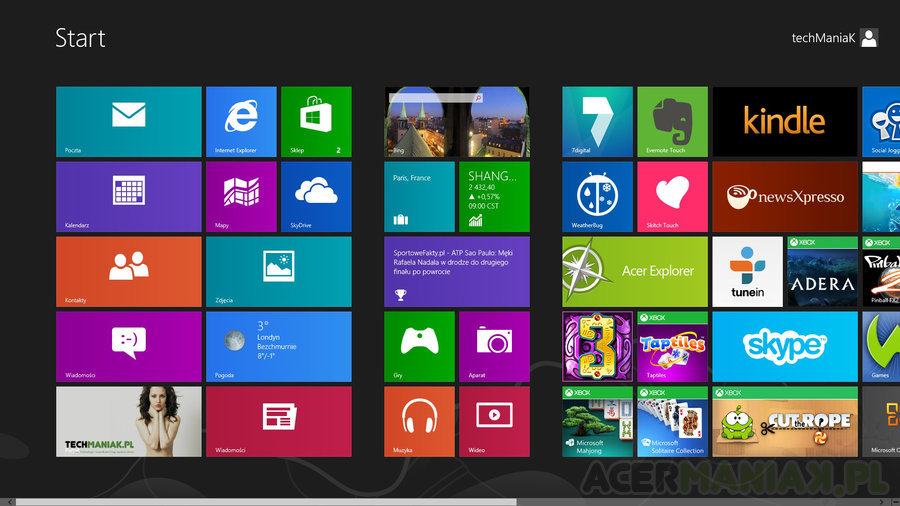
Task: Open the Sklep store tile
Action: click(x=316, y=122)
